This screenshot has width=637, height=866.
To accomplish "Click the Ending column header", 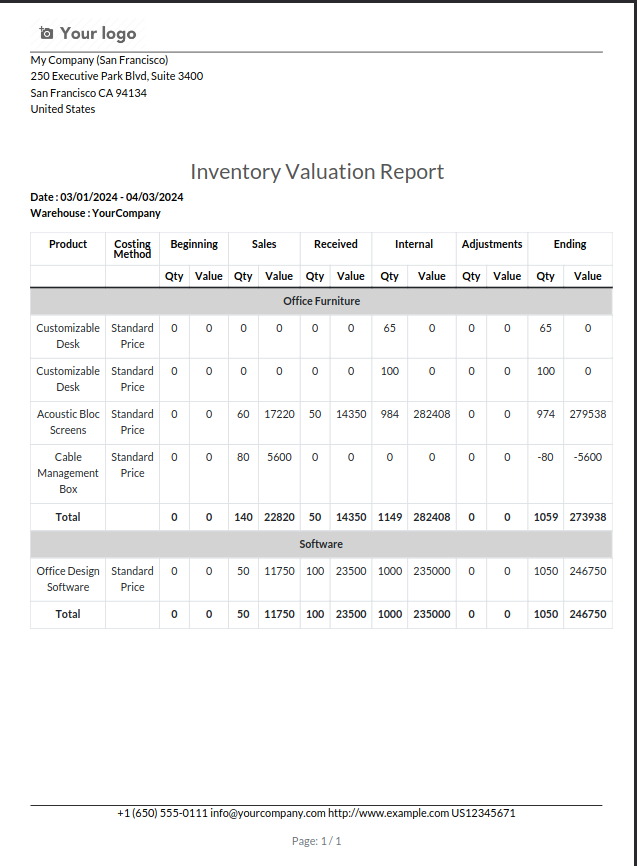I will pos(570,244).
